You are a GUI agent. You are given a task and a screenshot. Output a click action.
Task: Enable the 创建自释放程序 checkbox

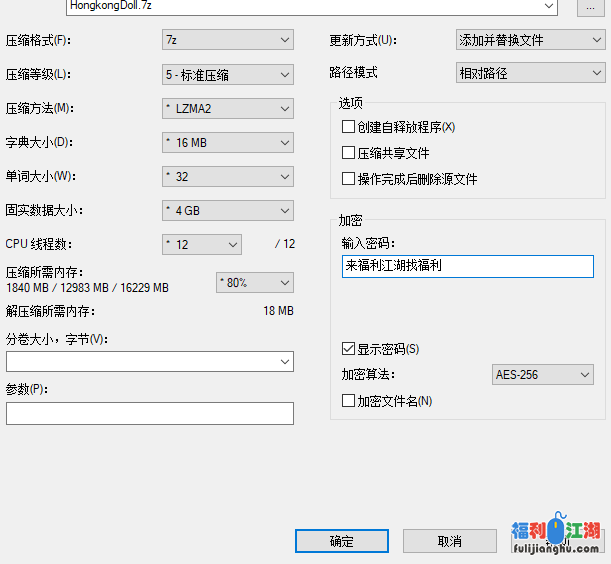pyautogui.click(x=349, y=128)
